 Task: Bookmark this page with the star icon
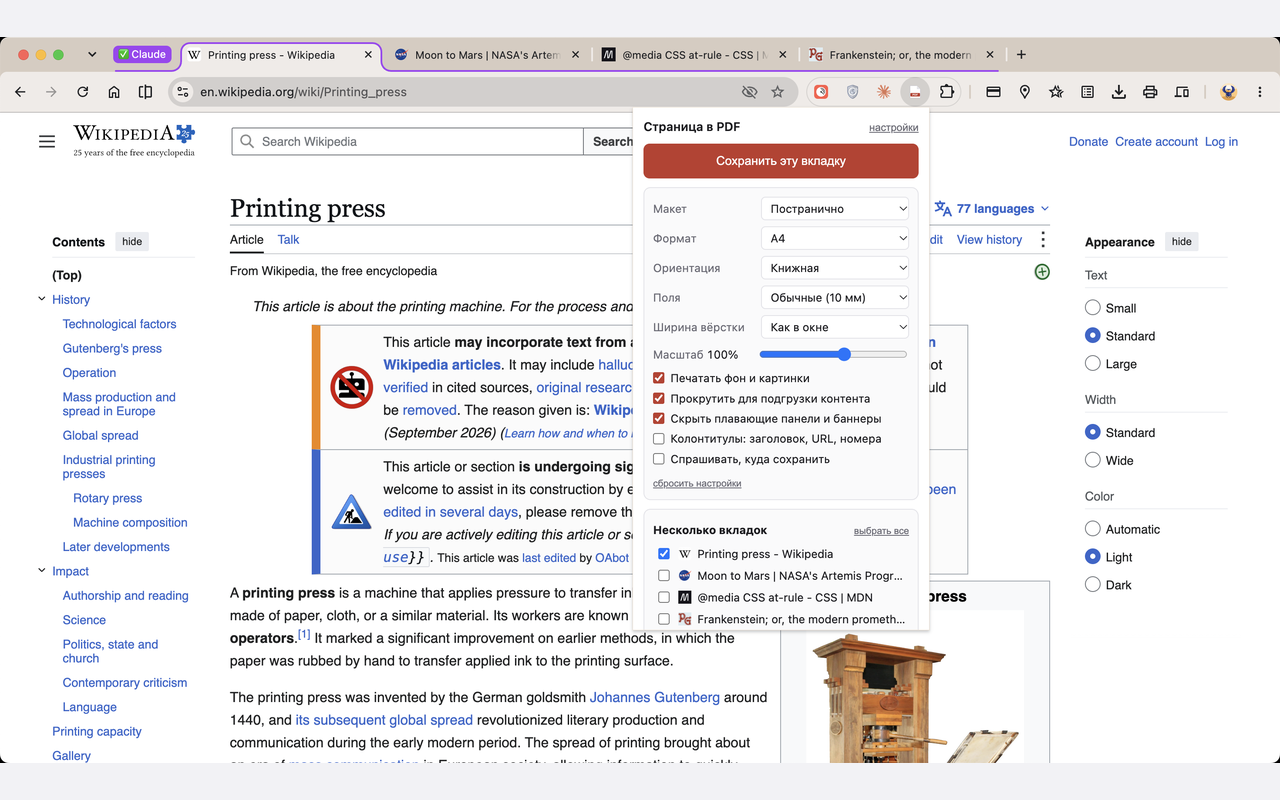(777, 92)
